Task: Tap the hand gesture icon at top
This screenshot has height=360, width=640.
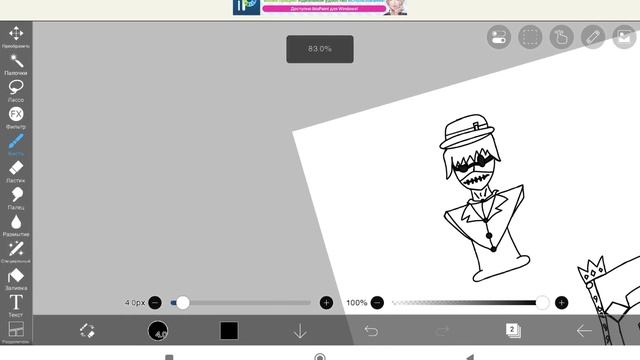Action: pos(562,37)
